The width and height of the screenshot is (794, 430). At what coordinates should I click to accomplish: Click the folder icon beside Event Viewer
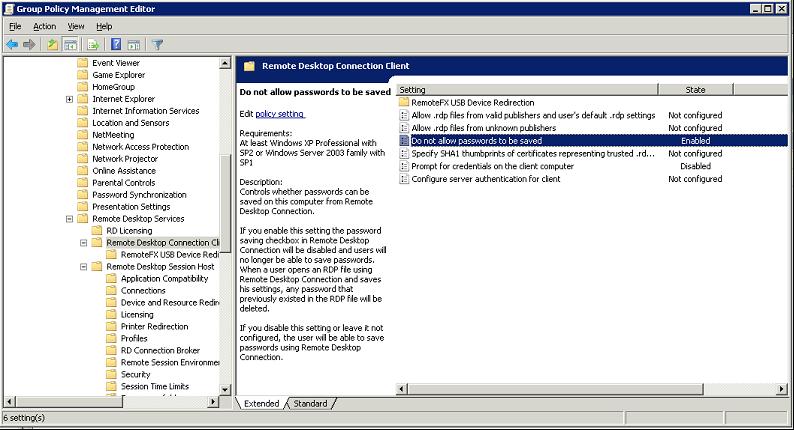83,63
